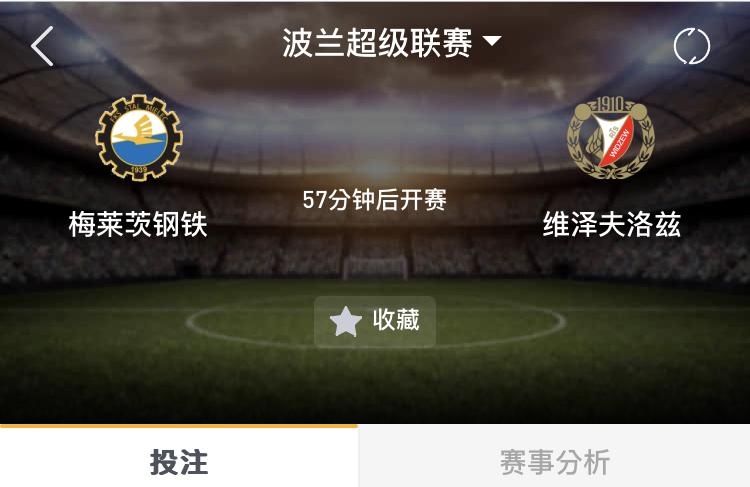Select away team name 维泽夫洛兹

tap(612, 224)
